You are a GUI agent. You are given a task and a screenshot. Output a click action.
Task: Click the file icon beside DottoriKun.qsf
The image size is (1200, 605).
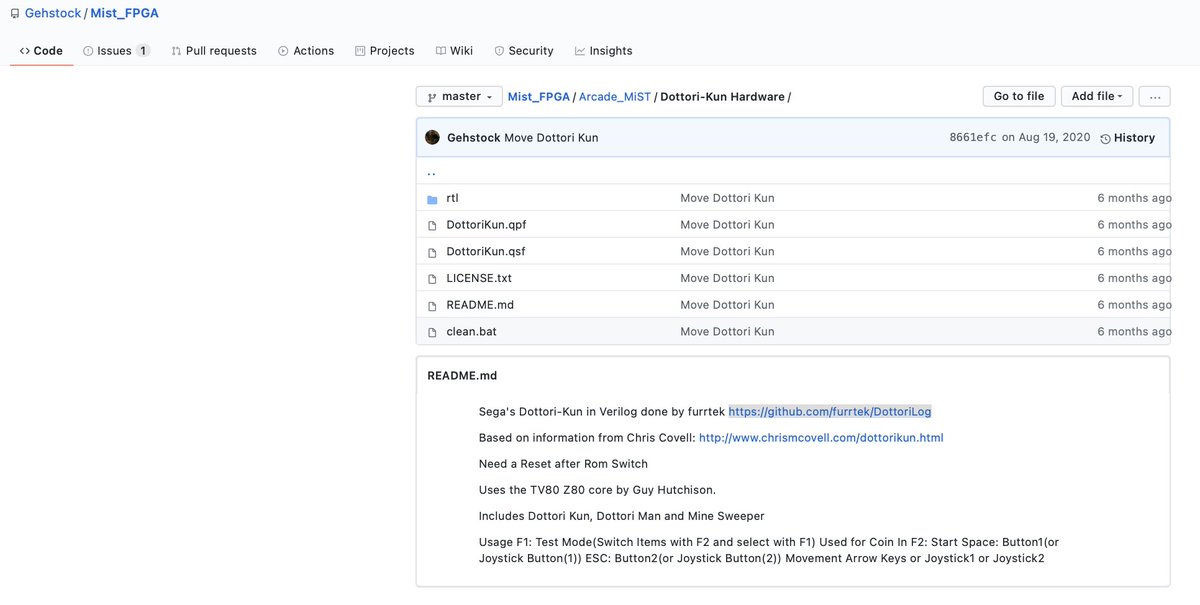tap(432, 252)
